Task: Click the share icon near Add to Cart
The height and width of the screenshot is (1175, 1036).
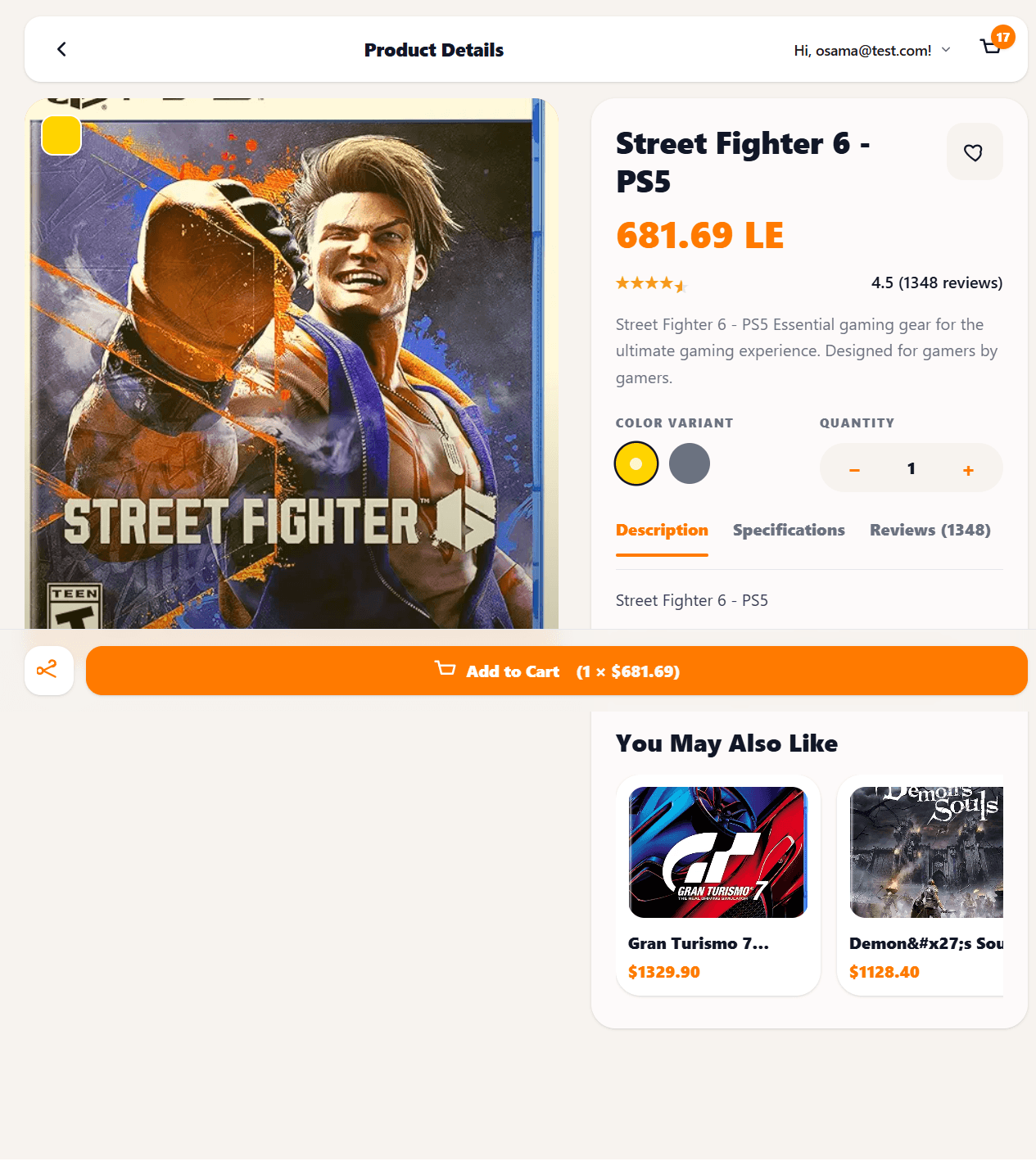Action: (48, 670)
